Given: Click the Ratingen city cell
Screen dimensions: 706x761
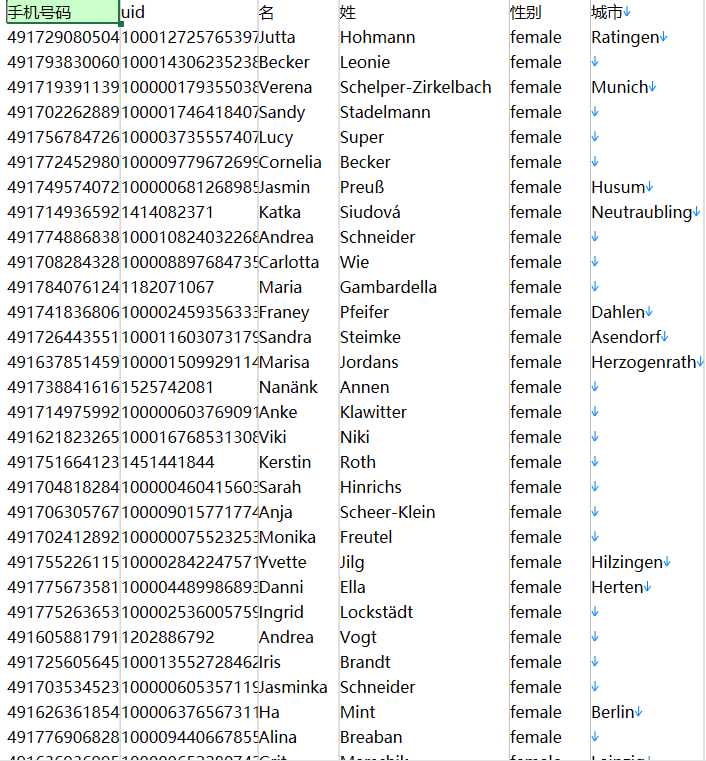Looking at the screenshot, I should click(x=646, y=37).
